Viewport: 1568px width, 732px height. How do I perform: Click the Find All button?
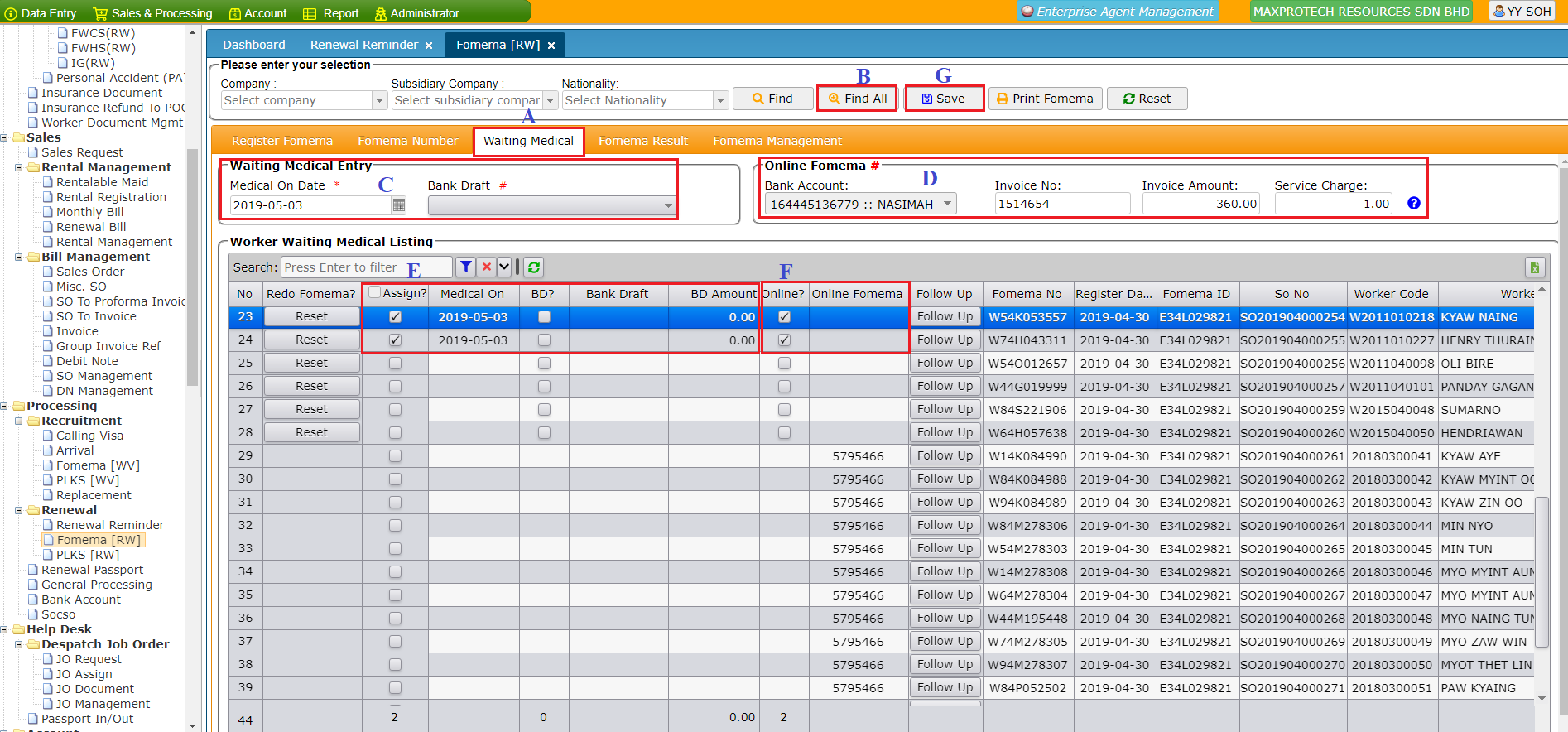[x=858, y=99]
